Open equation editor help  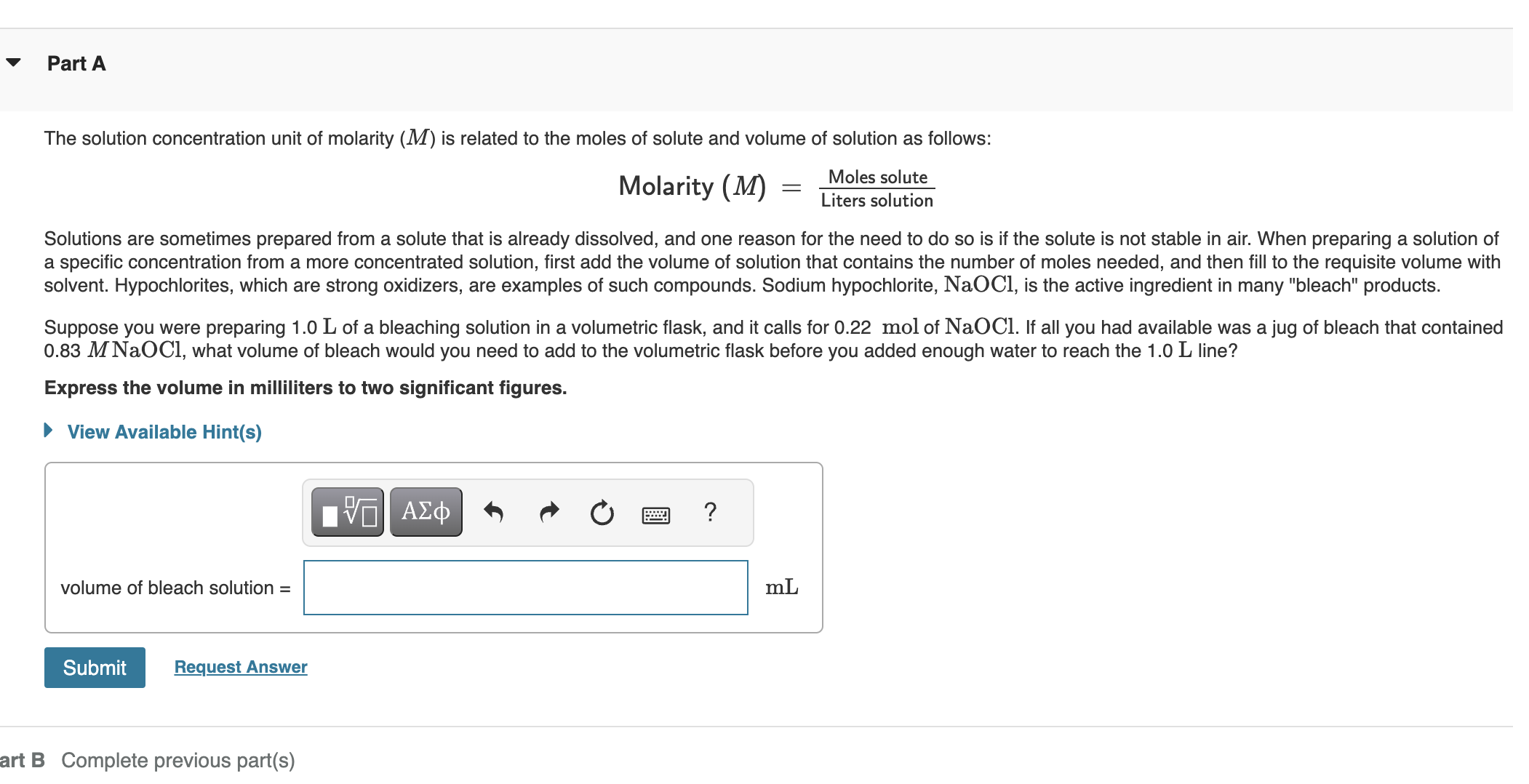[710, 511]
